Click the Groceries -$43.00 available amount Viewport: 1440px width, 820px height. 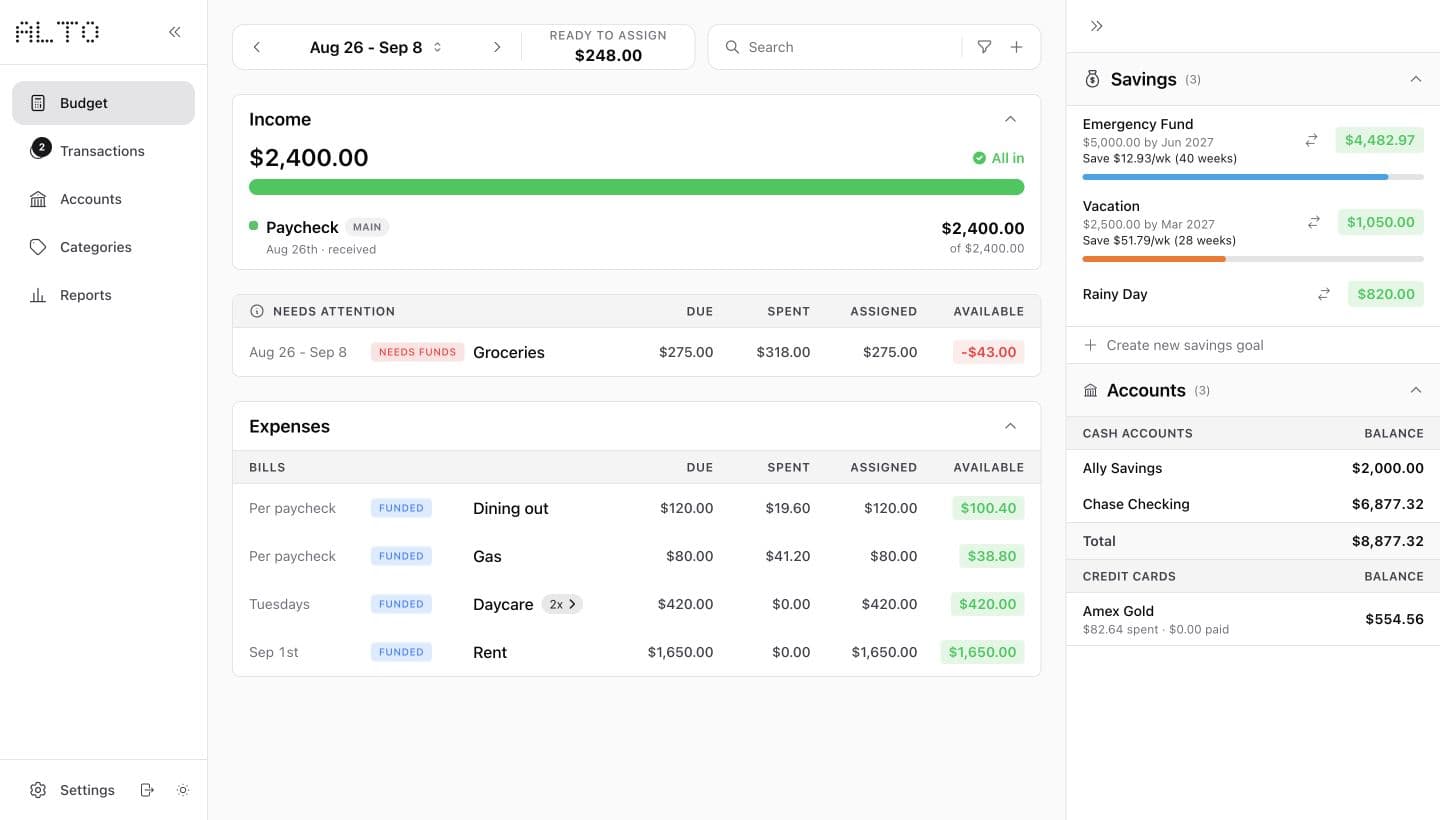[989, 352]
